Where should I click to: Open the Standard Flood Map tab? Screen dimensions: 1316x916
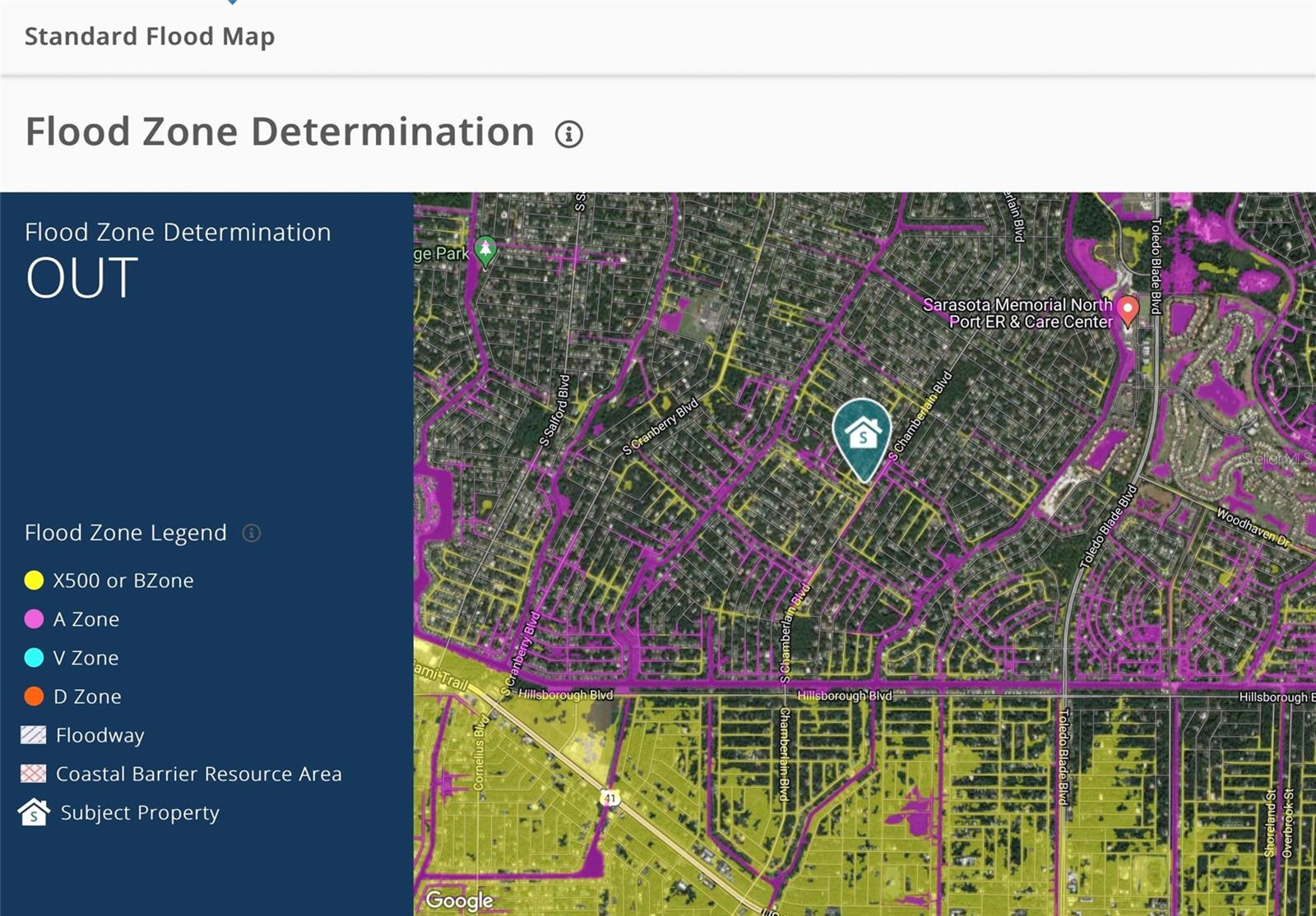[x=150, y=37]
